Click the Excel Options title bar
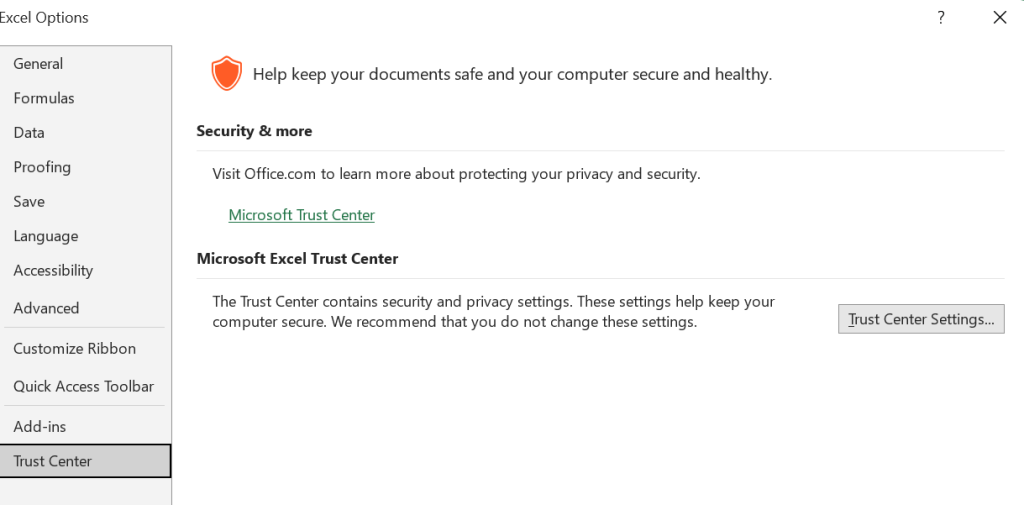Viewport: 1024px width, 505px height. point(400,17)
